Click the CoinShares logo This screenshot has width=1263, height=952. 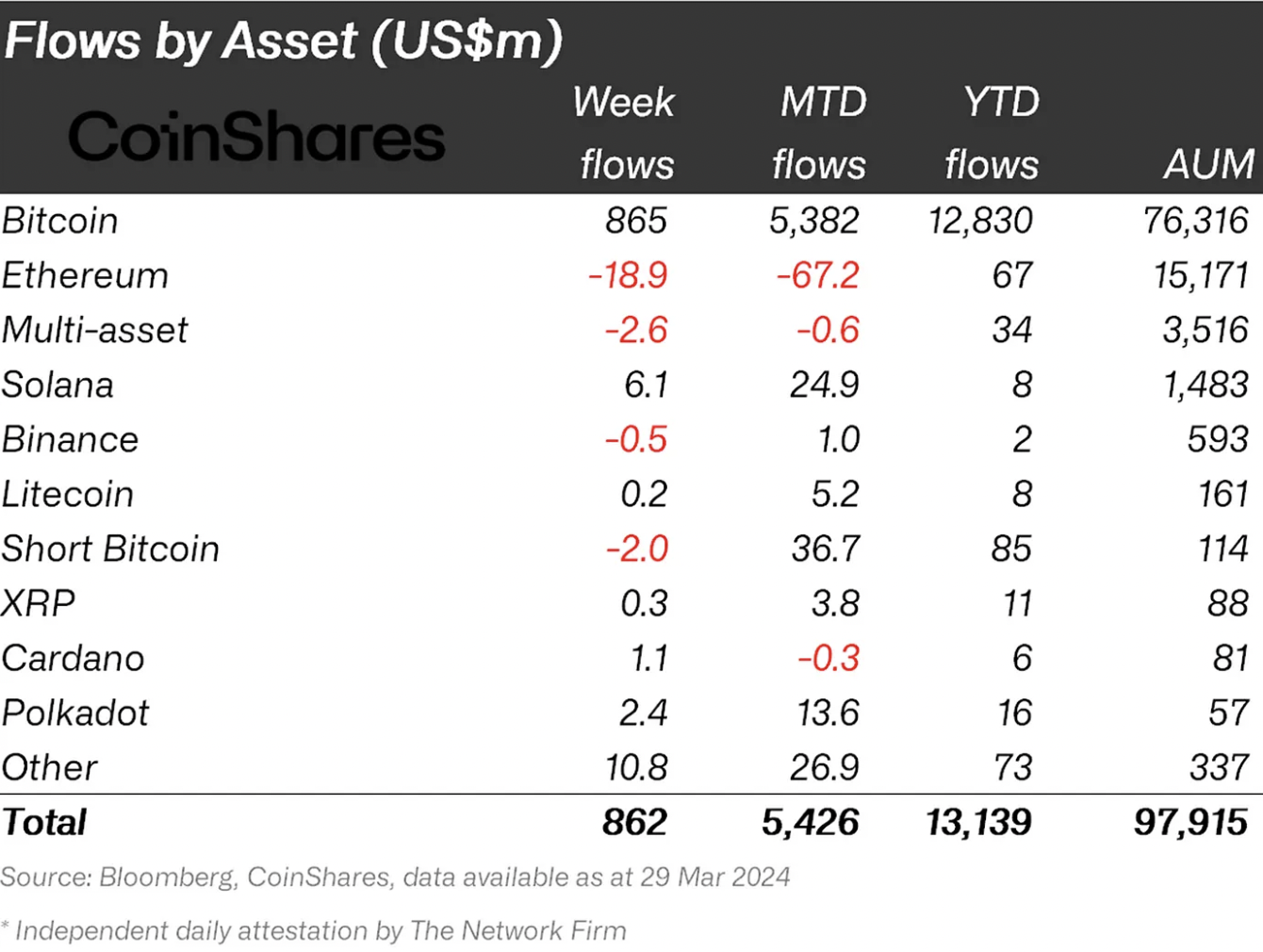click(x=256, y=138)
